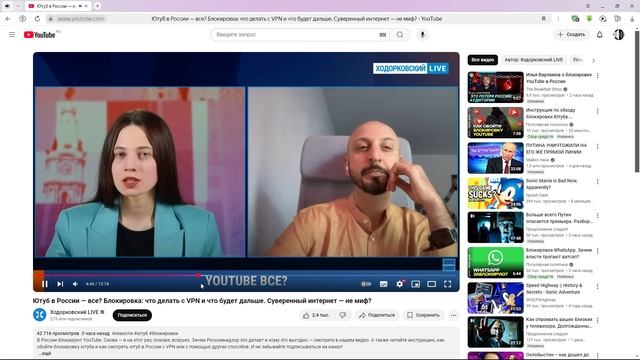Screen dimensions: 640x360
Task: Open Ходорковский LIVE channel avatar
Action: coord(40,315)
